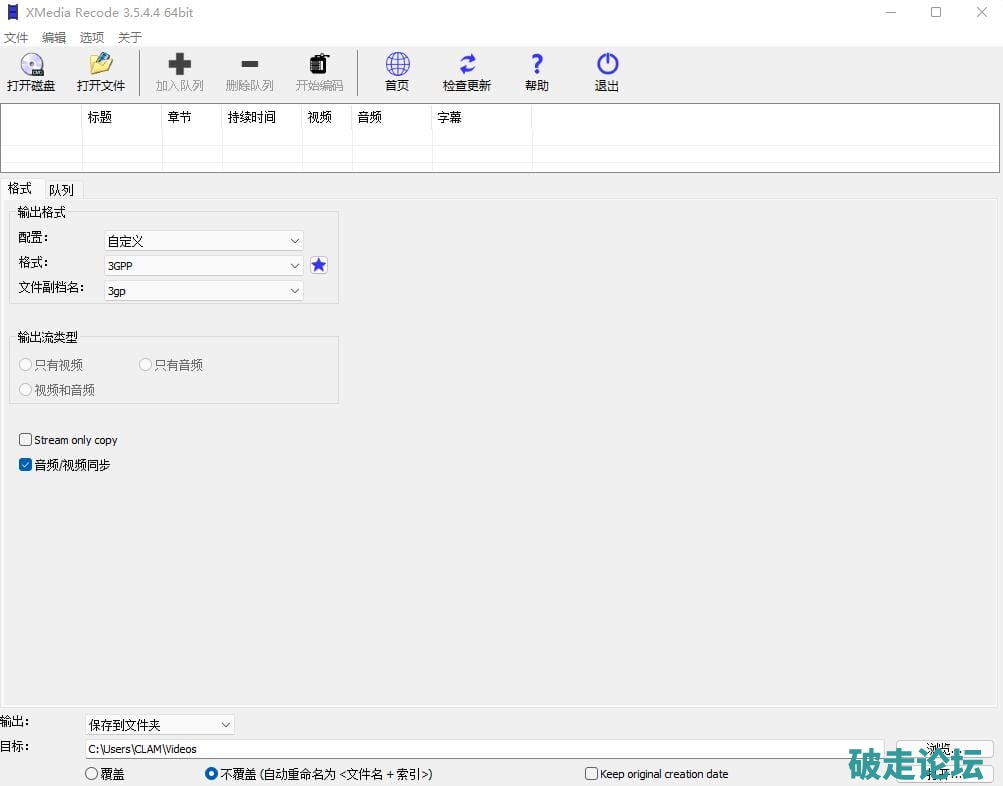Viewport: 1003px width, 786px height.
Task: Uncheck the 音频/视频同步 checkbox
Action: click(26, 465)
